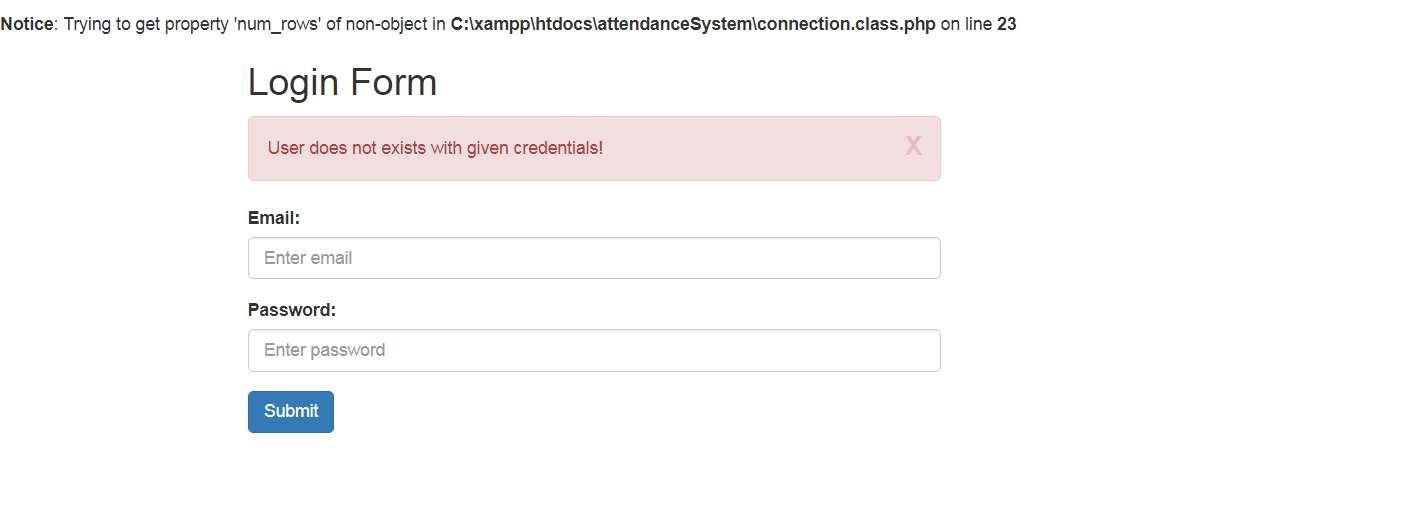This screenshot has height=528, width=1410.
Task: Click the bold Notice word
Action: (x=27, y=24)
